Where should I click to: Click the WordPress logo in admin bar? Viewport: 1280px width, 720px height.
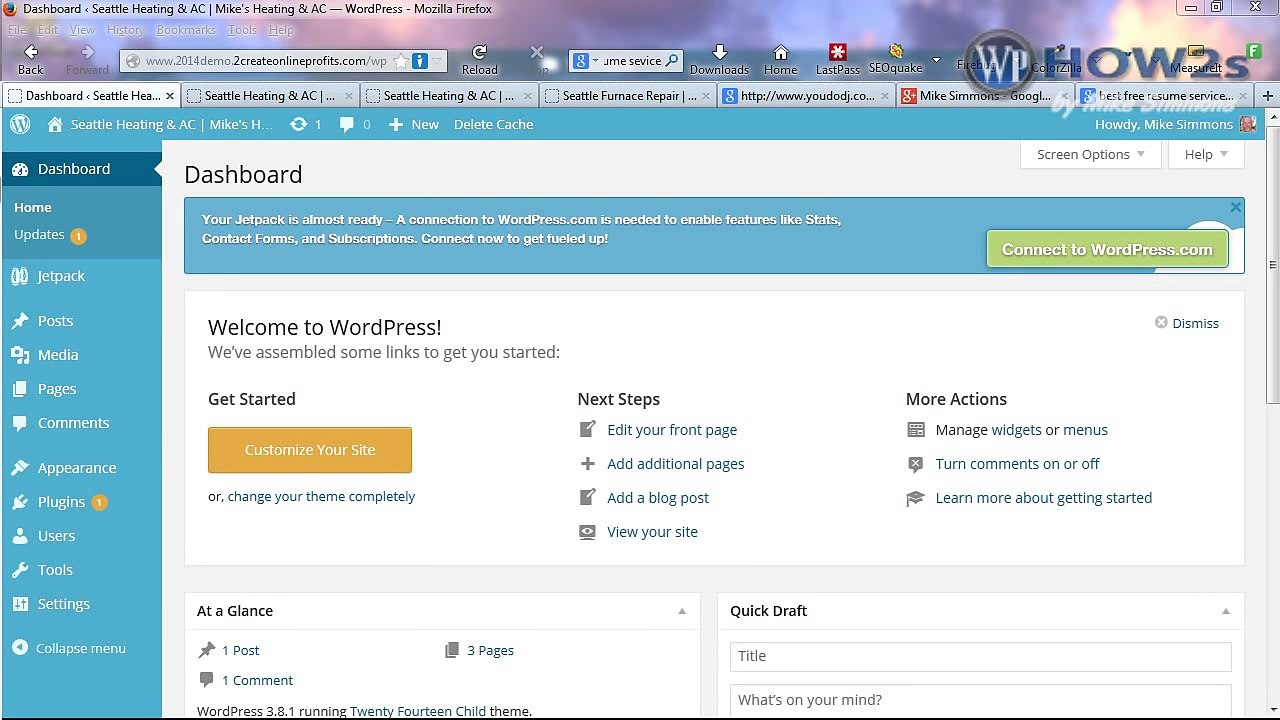click(20, 124)
